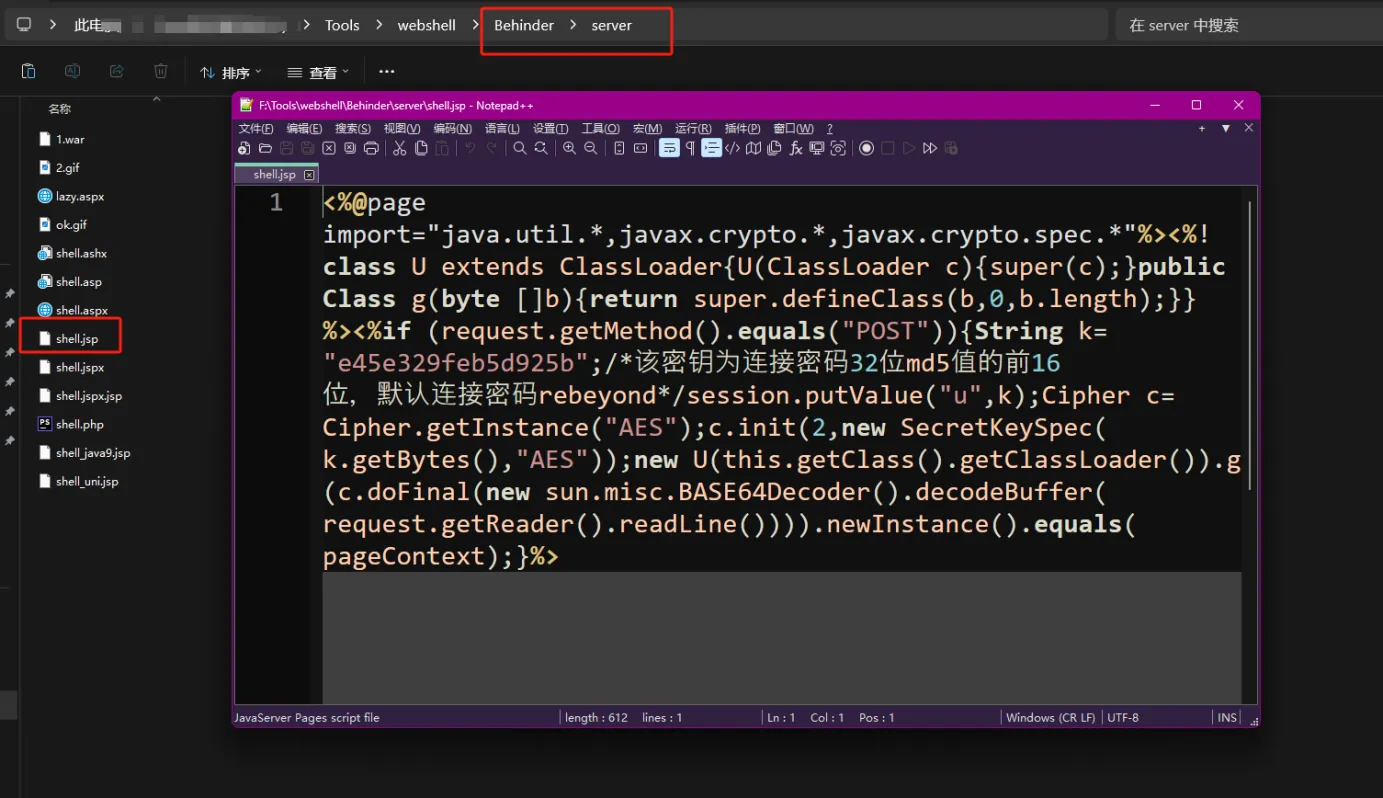Open the 排序 sort dropdown in Explorer
This screenshot has height=798, width=1383.
(x=231, y=72)
